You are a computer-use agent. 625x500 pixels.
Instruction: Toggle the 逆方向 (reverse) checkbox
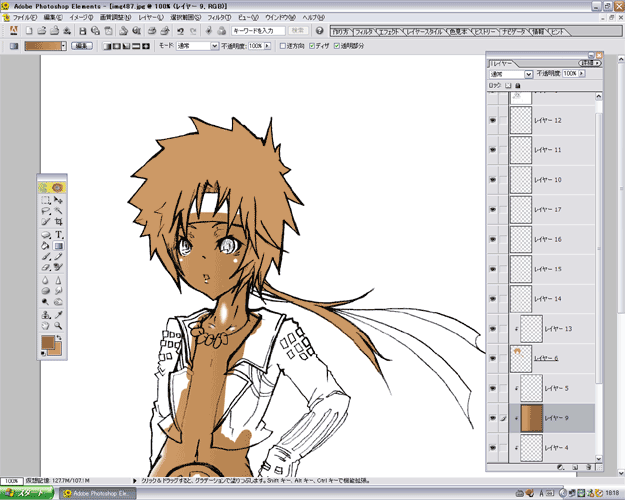283,46
